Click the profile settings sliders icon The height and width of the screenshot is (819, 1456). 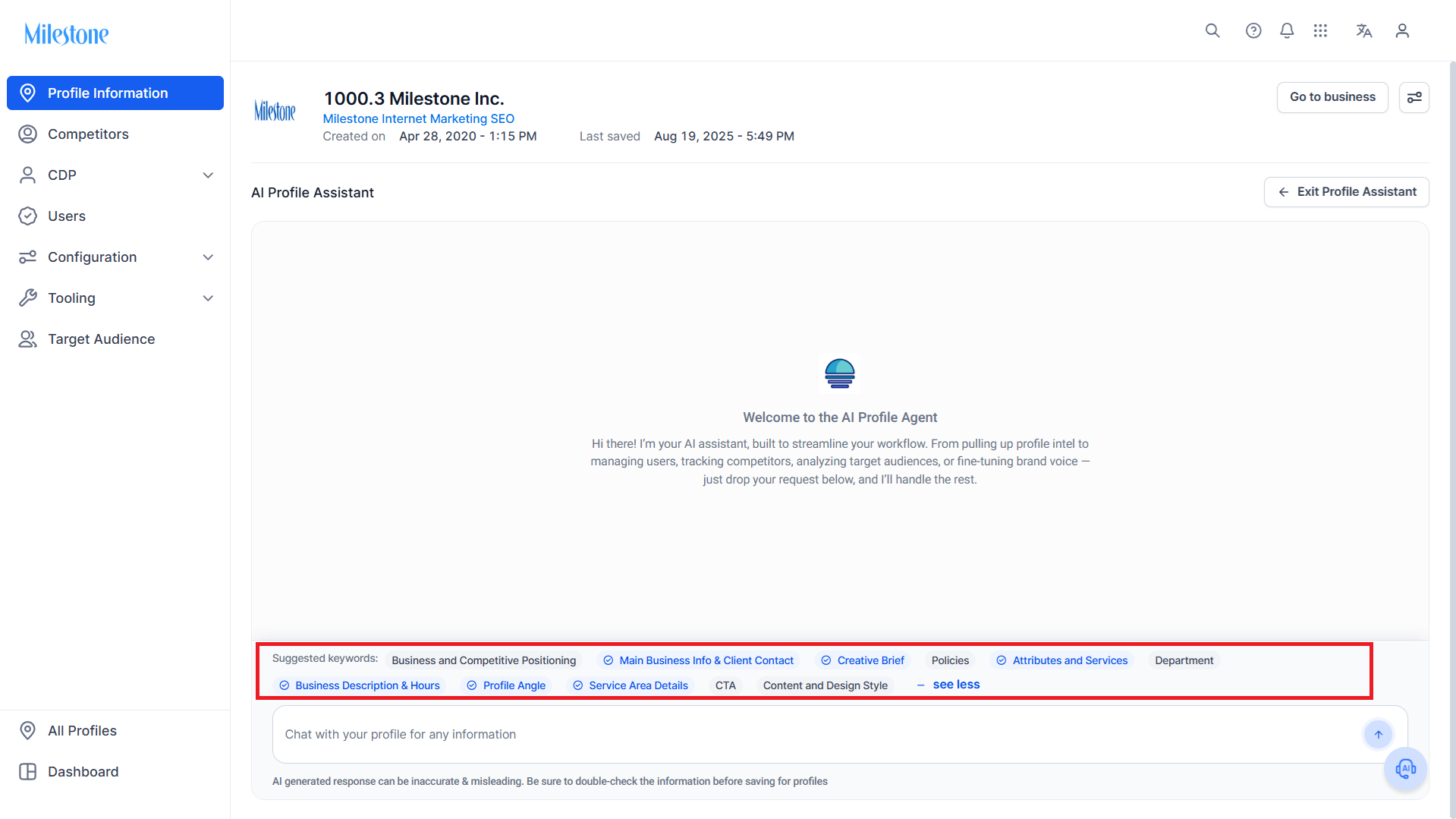coord(1414,97)
